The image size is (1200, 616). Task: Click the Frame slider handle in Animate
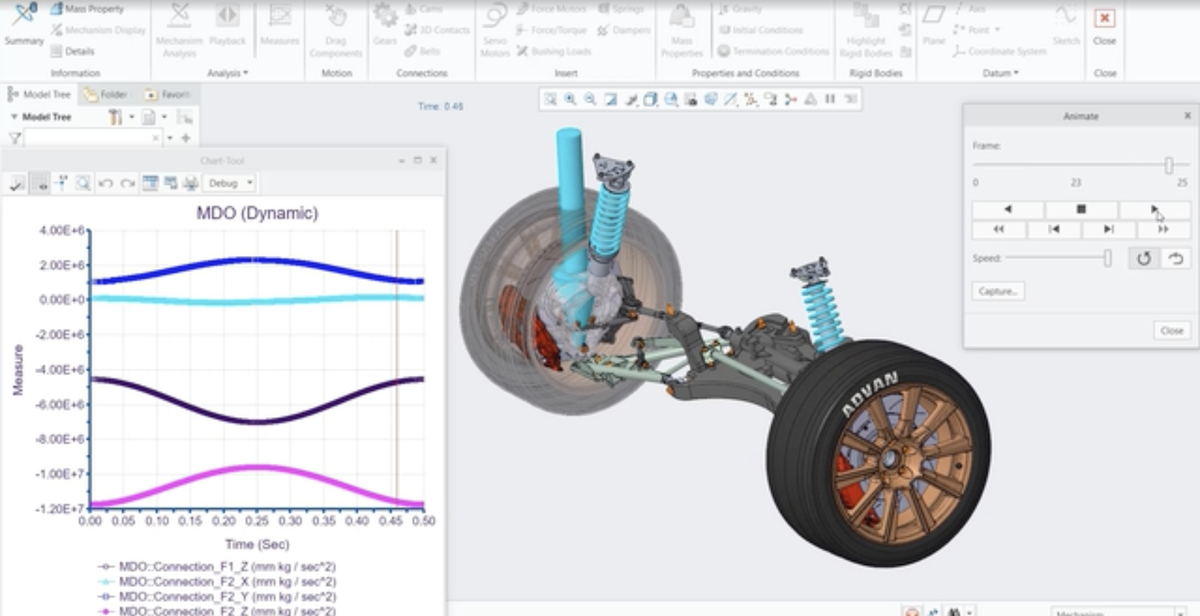coord(1168,166)
